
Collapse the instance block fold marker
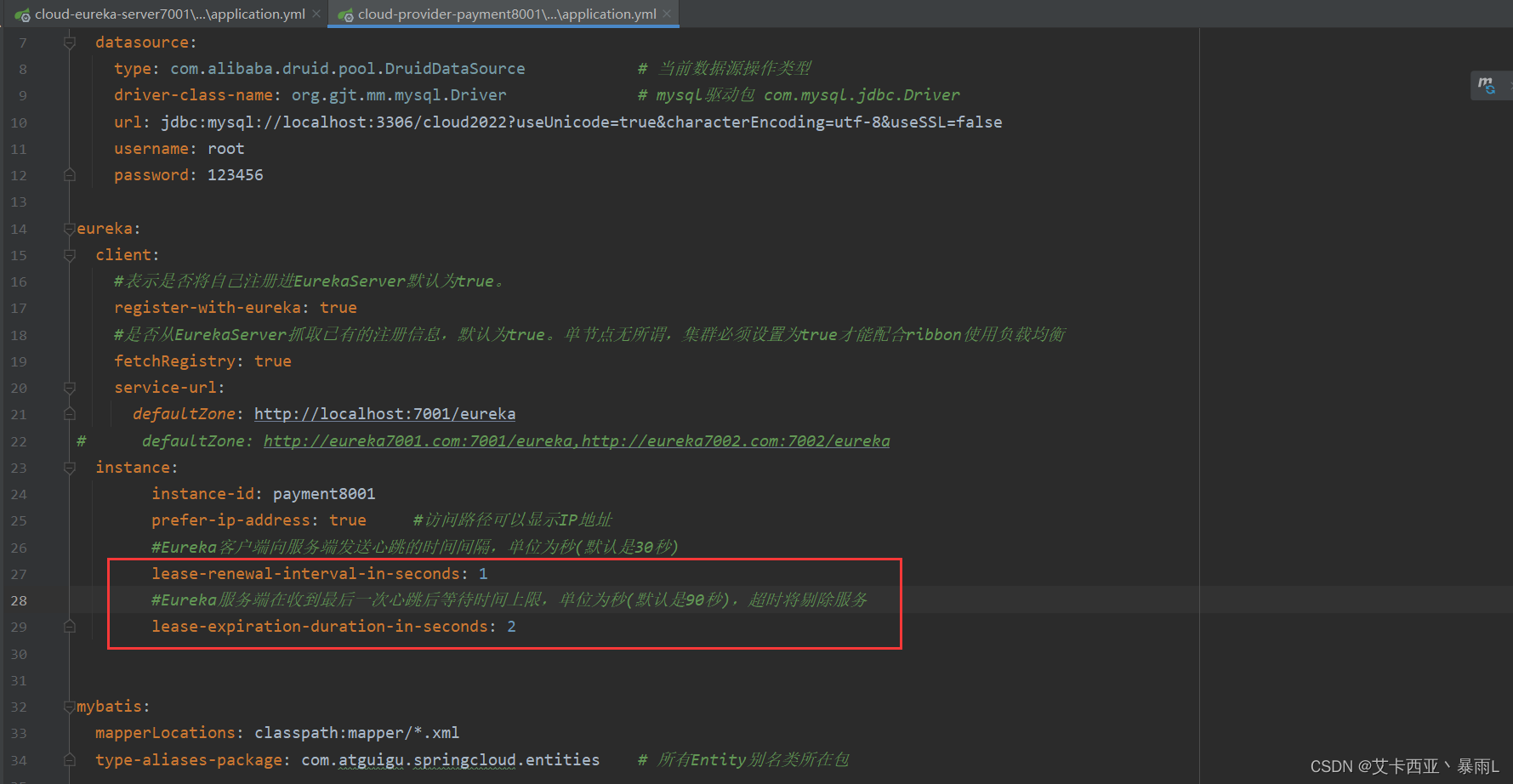70,468
